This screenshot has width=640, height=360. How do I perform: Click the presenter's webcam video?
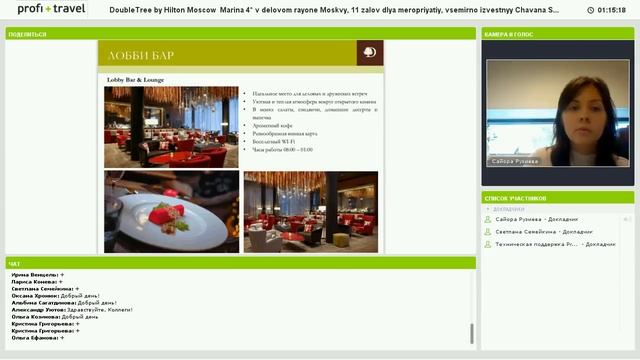(x=558, y=113)
